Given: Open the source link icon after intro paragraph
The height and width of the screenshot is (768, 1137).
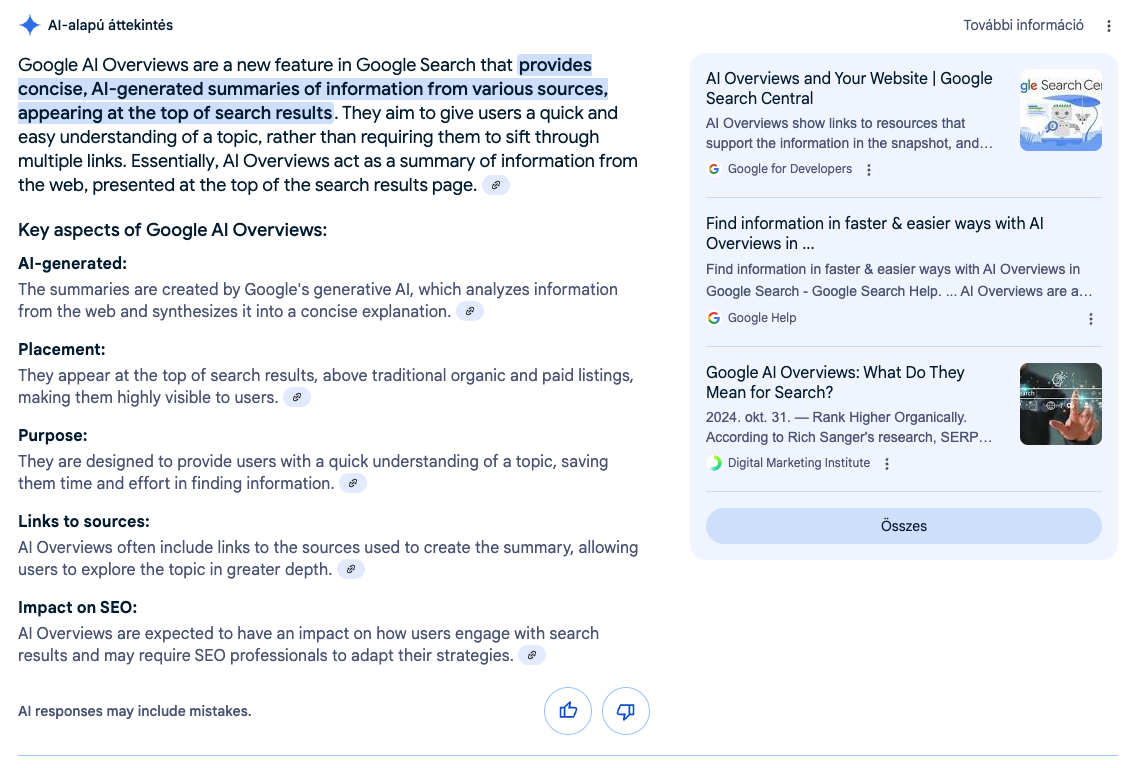Looking at the screenshot, I should pos(496,186).
